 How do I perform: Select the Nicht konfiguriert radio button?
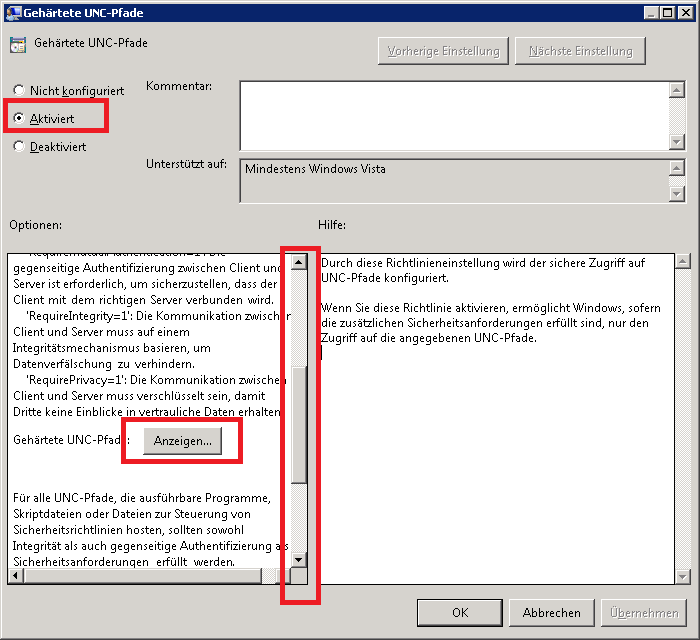tap(19, 91)
